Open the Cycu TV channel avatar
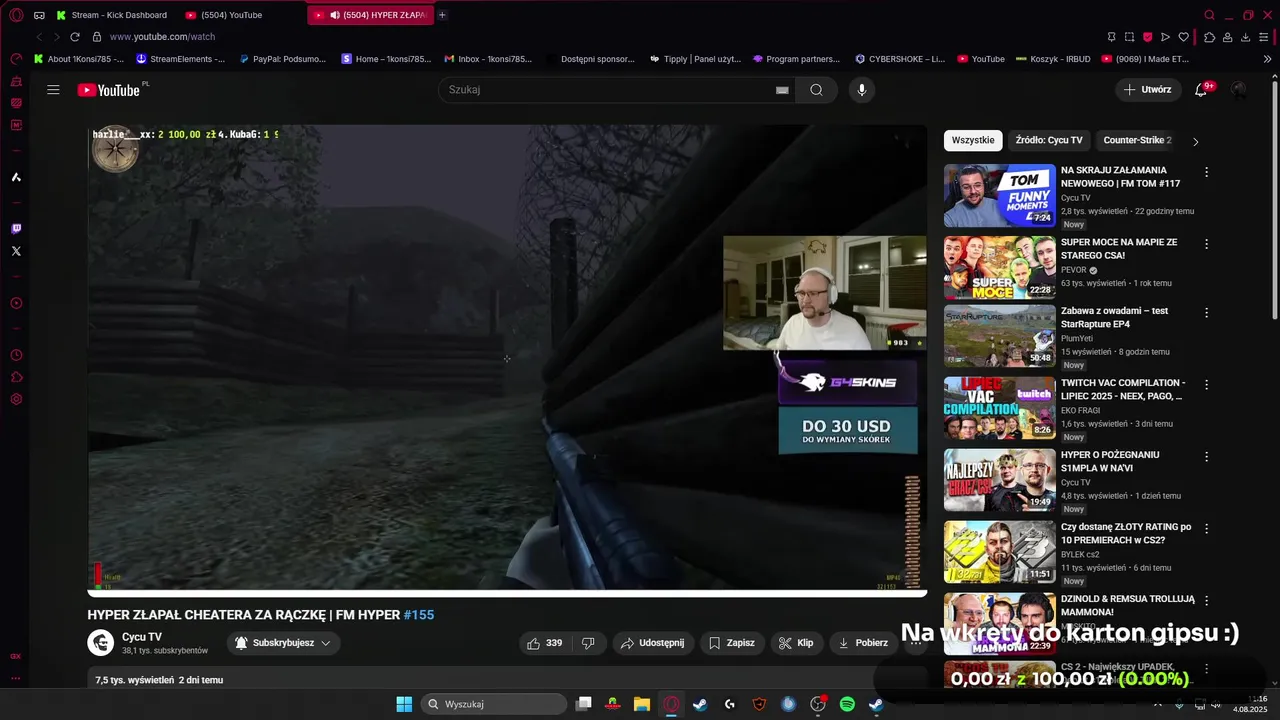The width and height of the screenshot is (1280, 720). pyautogui.click(x=100, y=643)
